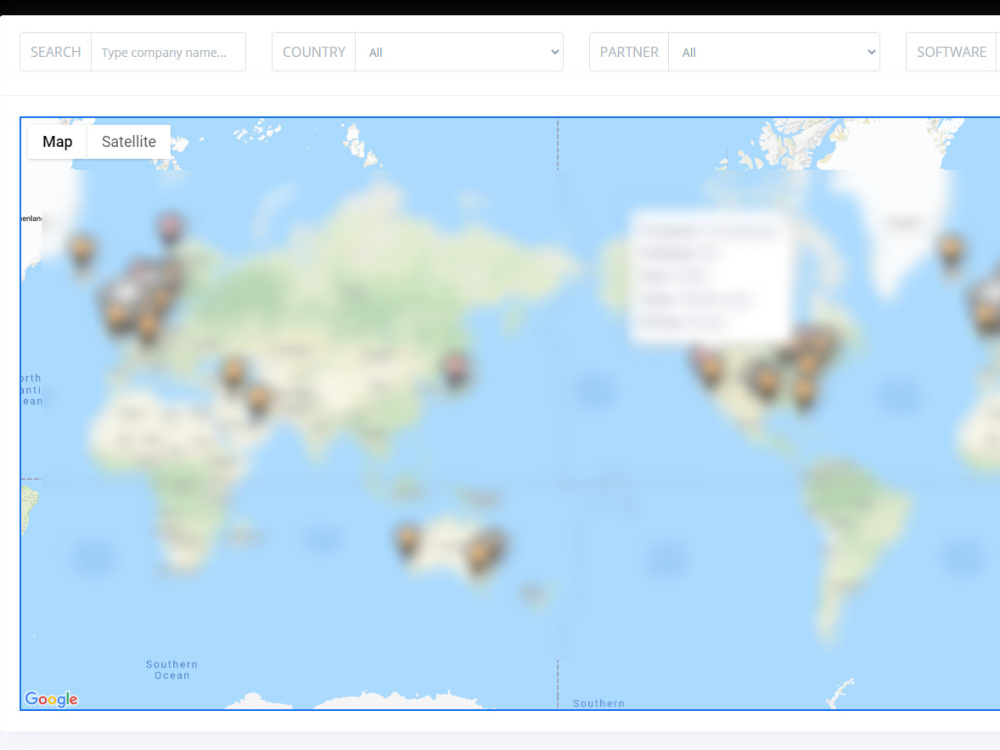Select the marker in eastern Australia
The height and width of the screenshot is (750, 1000).
tap(480, 555)
